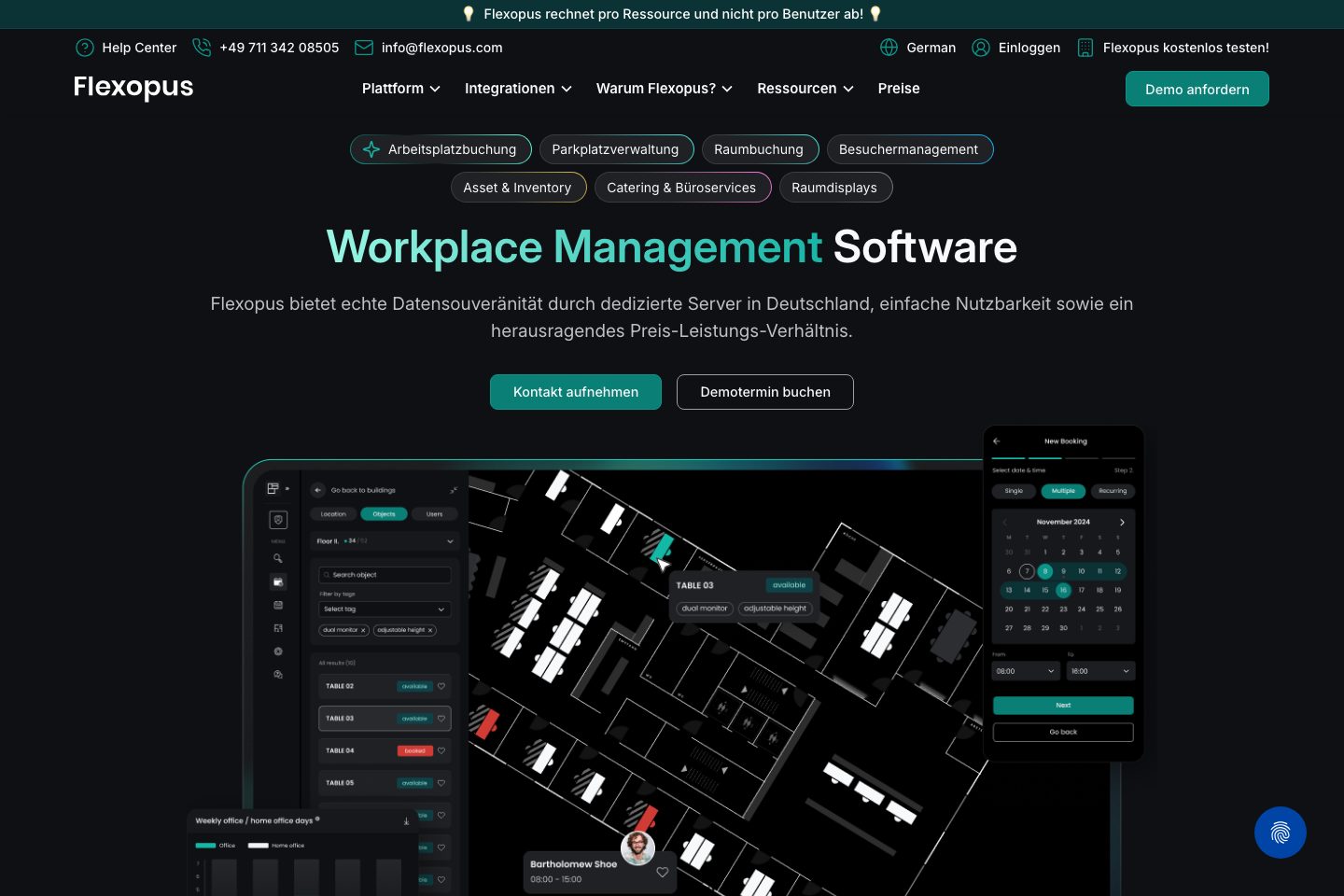1344x896 pixels.
Task: Select the Raumbuchung tab
Action: pos(760,149)
